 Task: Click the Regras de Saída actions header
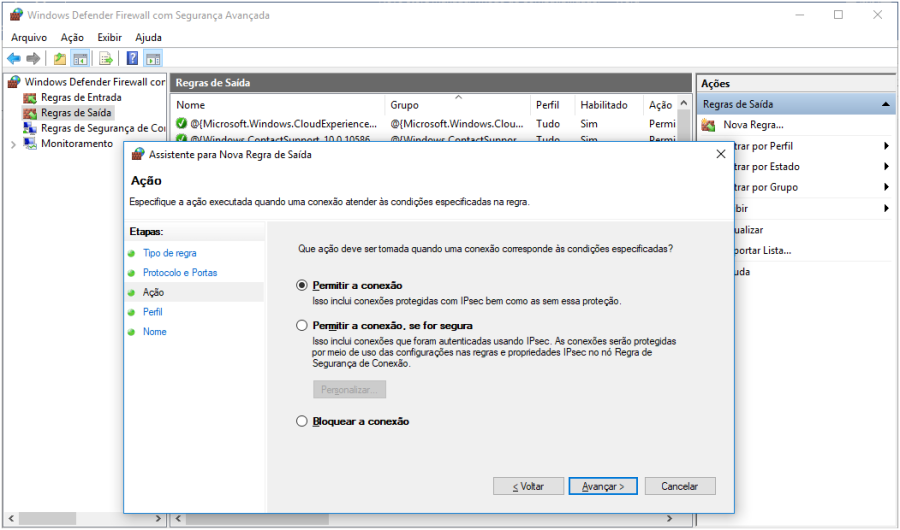796,105
